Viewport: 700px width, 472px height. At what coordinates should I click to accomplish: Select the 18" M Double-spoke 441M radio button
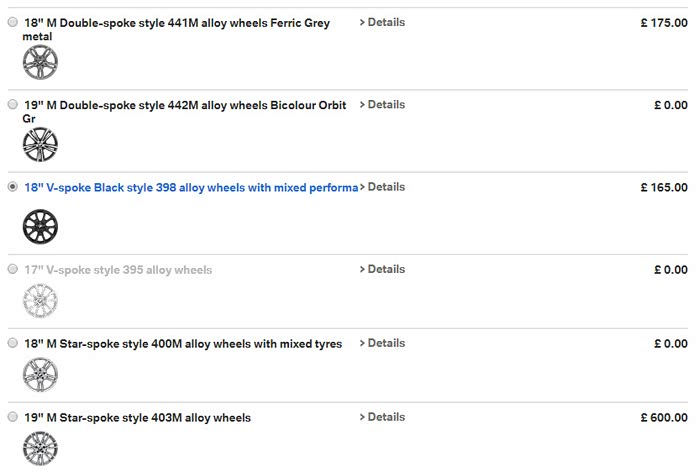pos(13,22)
